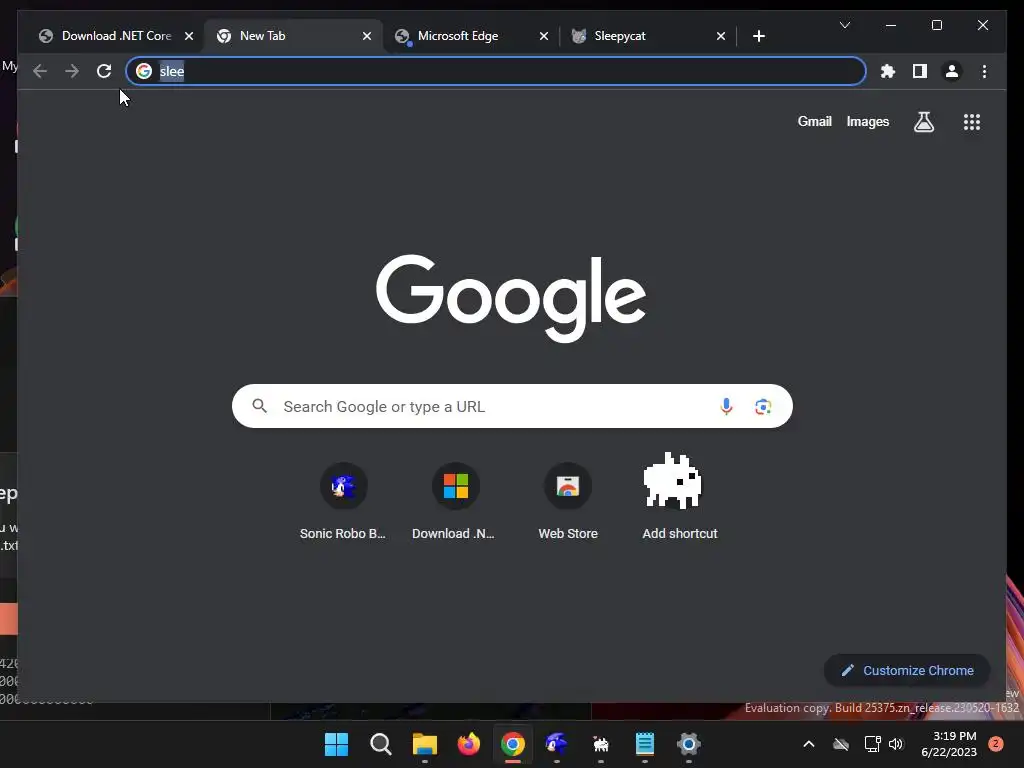Screen dimensions: 1024x768
Task: Go back using the browser back arrow
Action: tap(40, 71)
